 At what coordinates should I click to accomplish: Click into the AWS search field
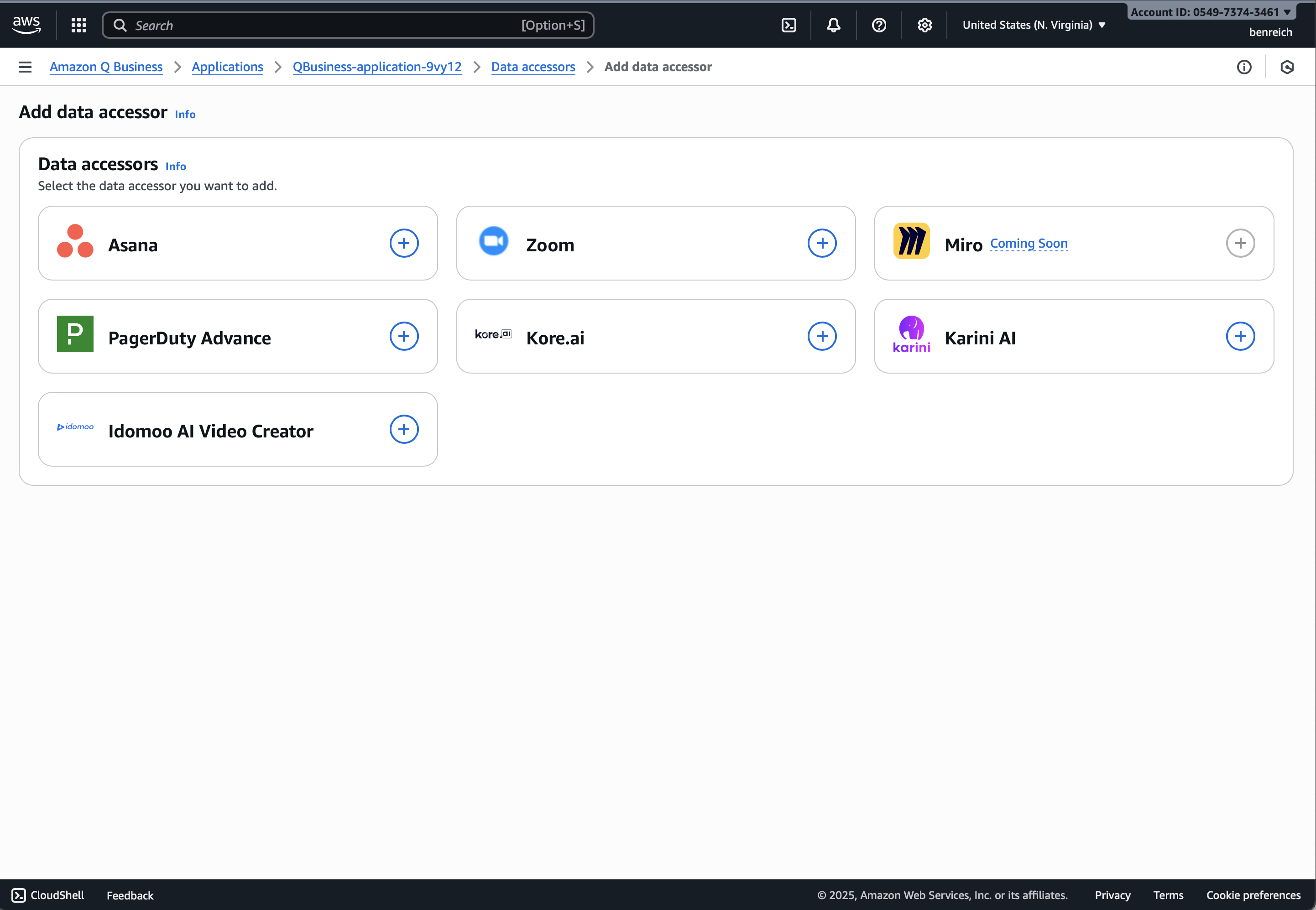(x=325, y=25)
